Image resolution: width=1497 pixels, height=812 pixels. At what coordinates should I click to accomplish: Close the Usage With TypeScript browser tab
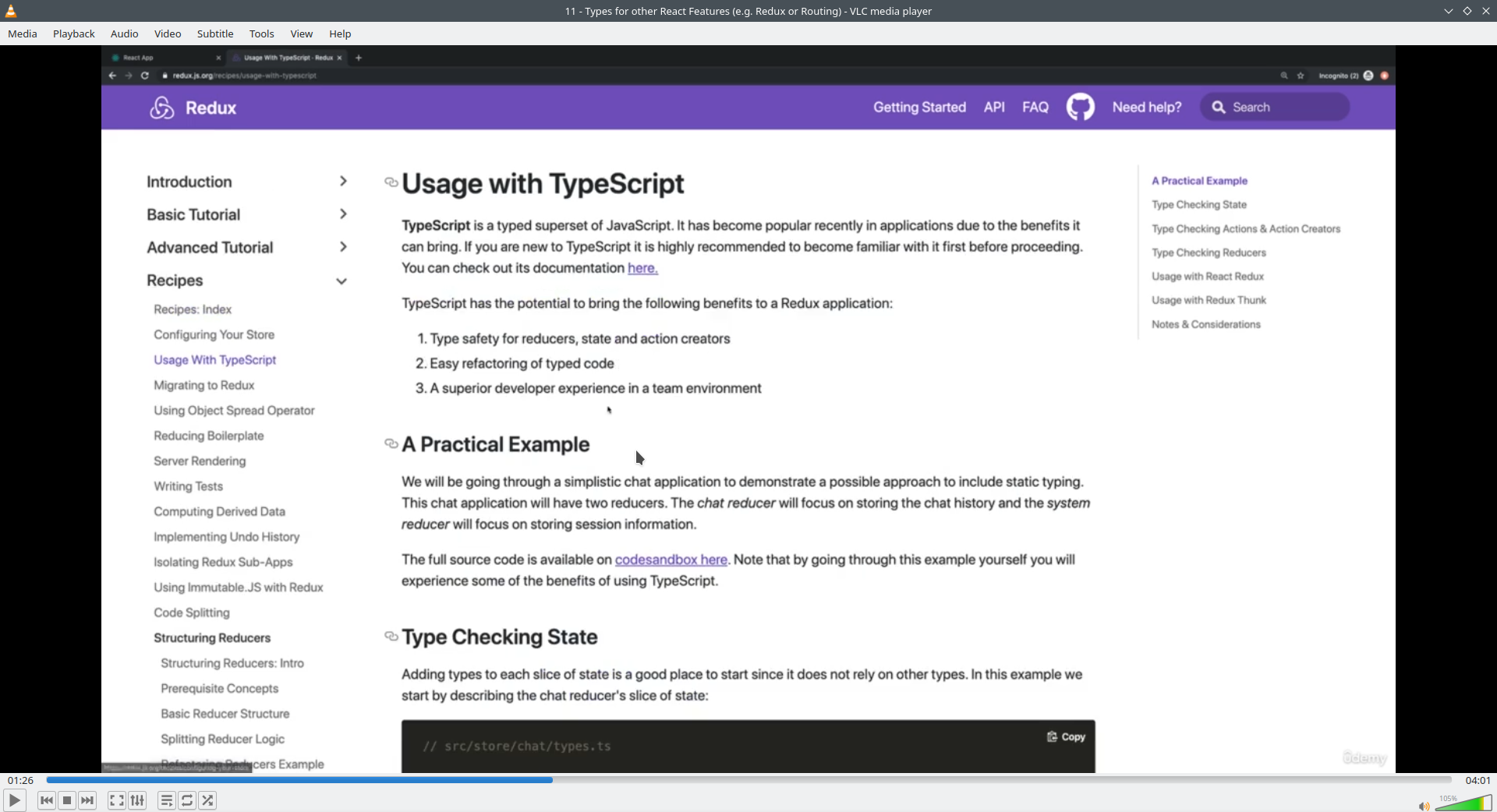[339, 58]
